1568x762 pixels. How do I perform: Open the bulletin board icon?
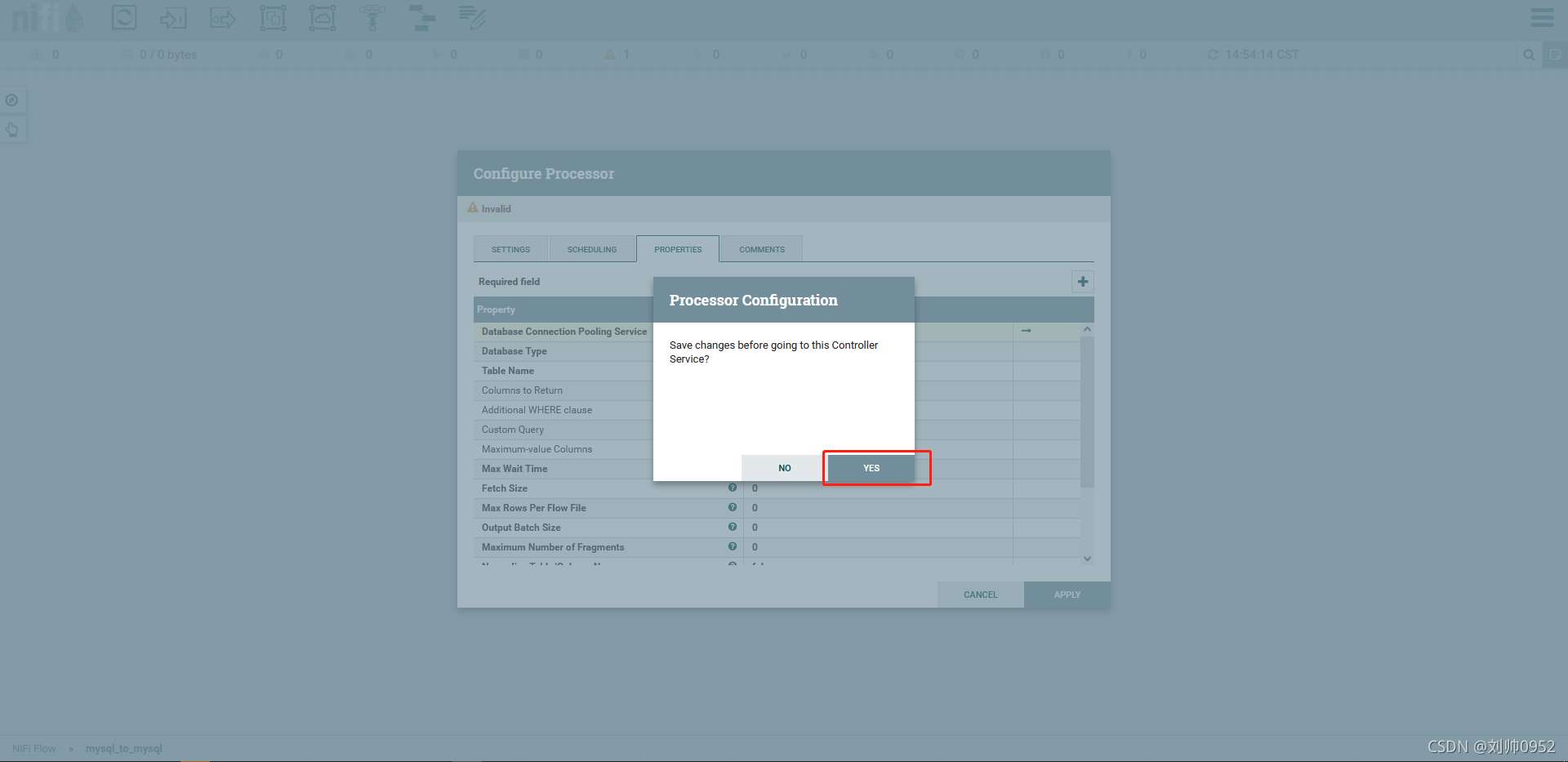pos(1555,55)
